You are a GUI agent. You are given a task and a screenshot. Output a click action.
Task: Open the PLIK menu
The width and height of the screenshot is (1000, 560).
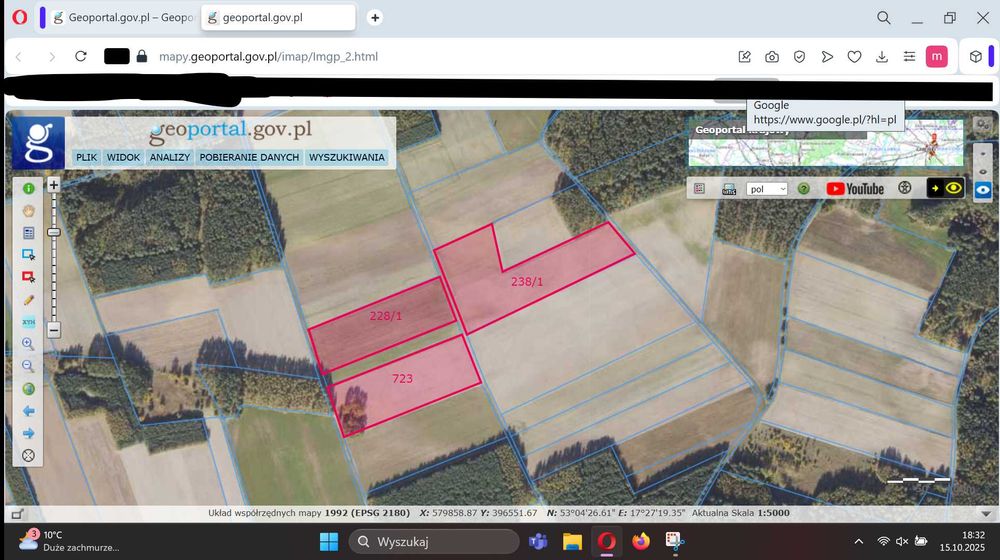pos(87,158)
